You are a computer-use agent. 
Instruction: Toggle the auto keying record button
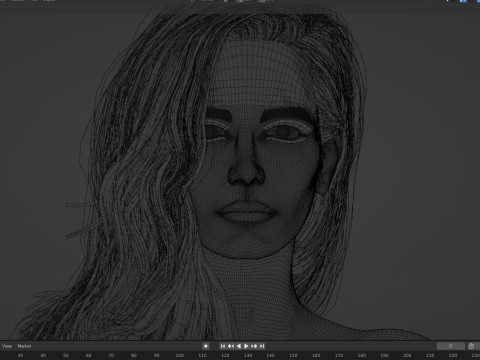(206, 346)
